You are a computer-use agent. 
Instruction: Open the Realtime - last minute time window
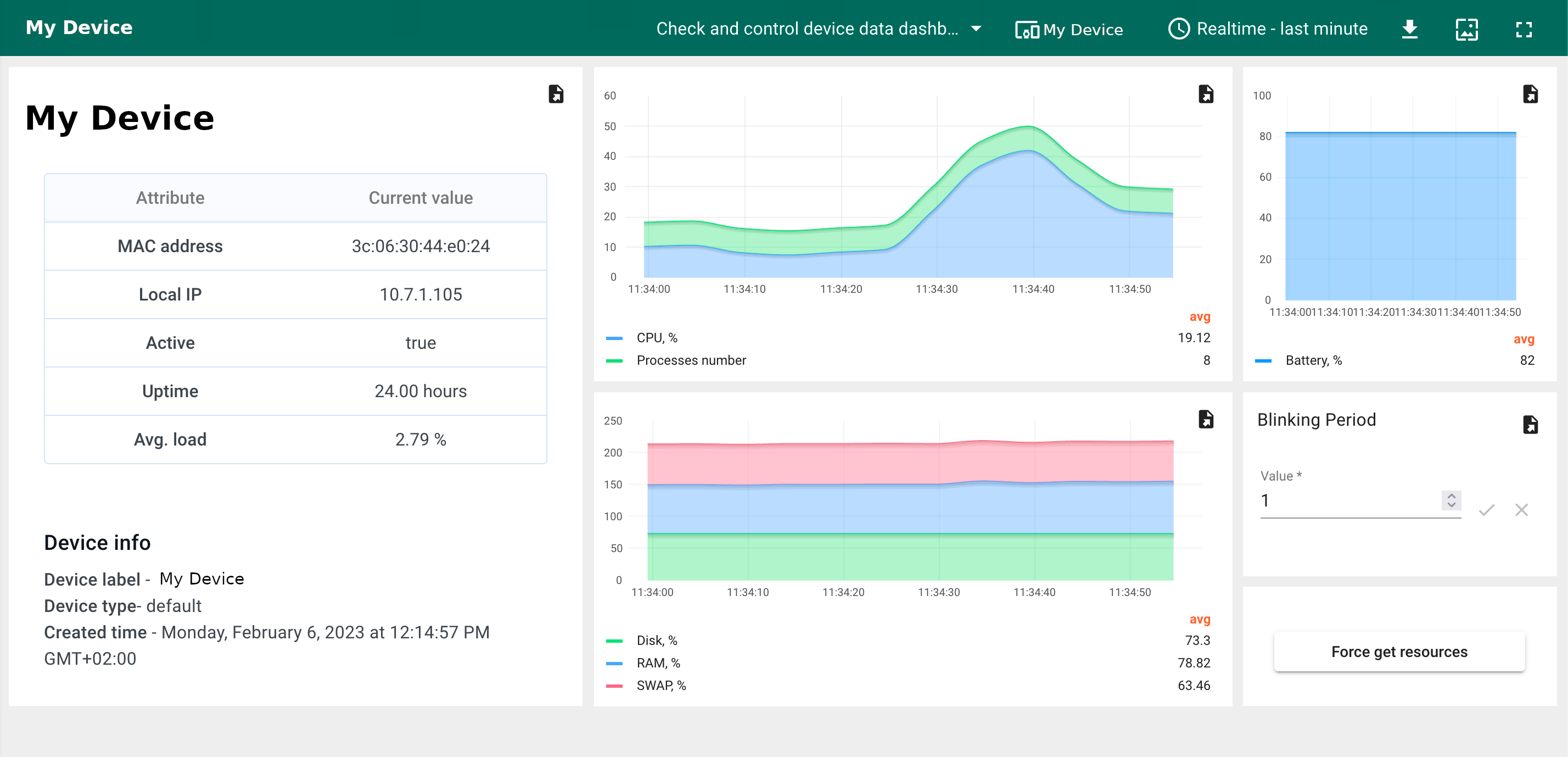tap(1268, 29)
